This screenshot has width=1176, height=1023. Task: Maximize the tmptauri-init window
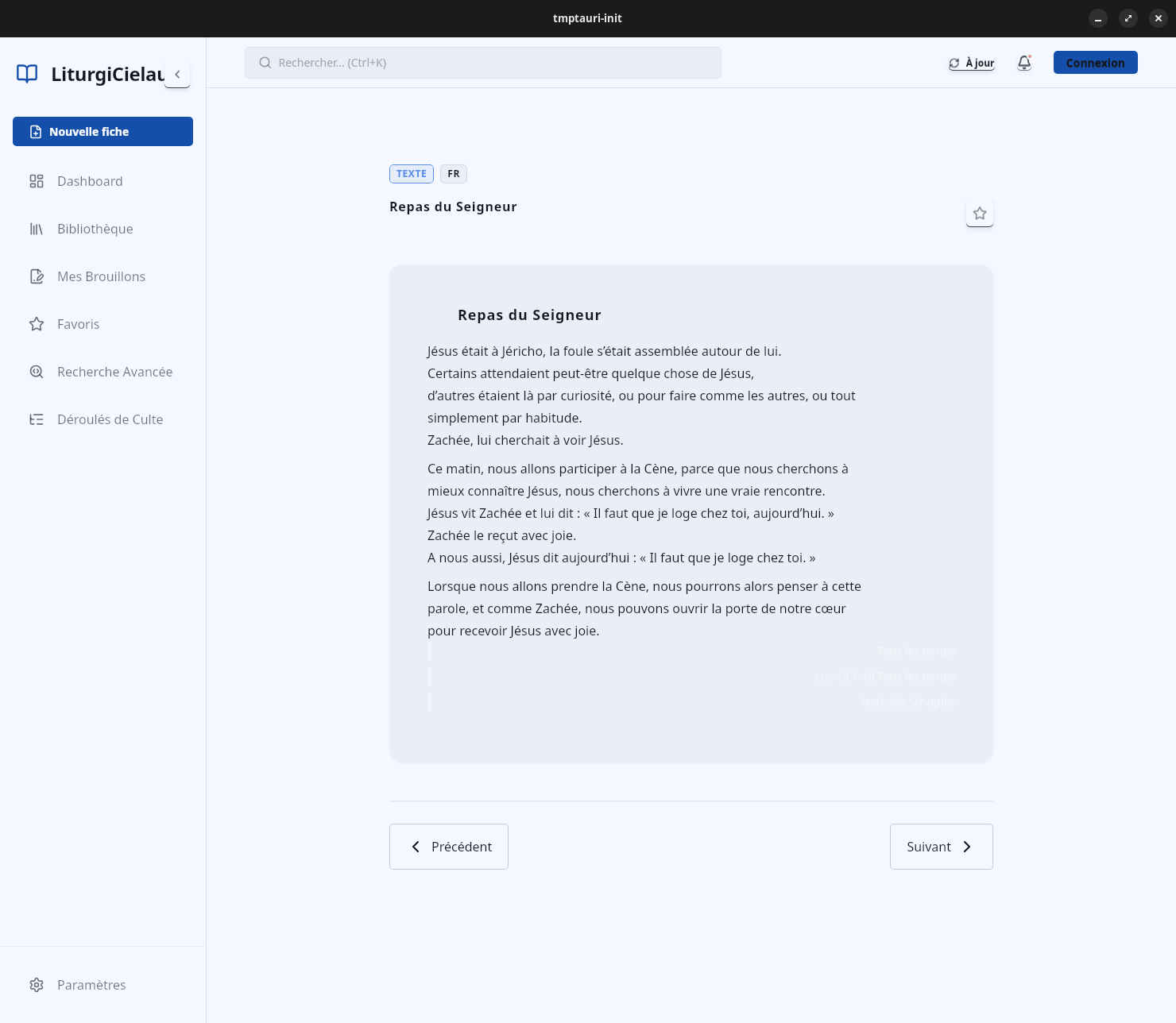click(1128, 18)
